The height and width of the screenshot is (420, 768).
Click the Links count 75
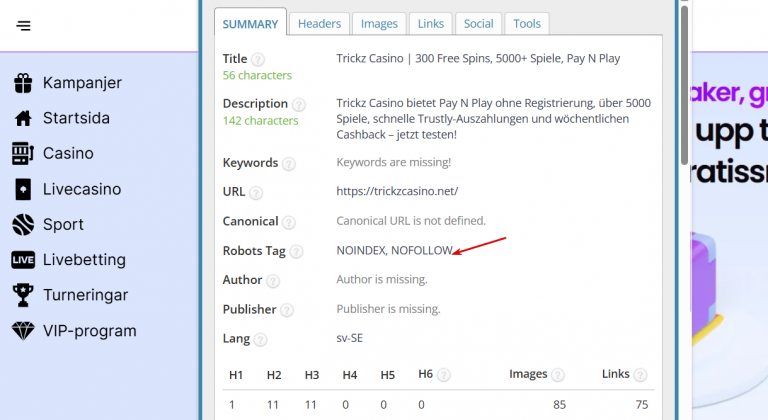coord(642,405)
